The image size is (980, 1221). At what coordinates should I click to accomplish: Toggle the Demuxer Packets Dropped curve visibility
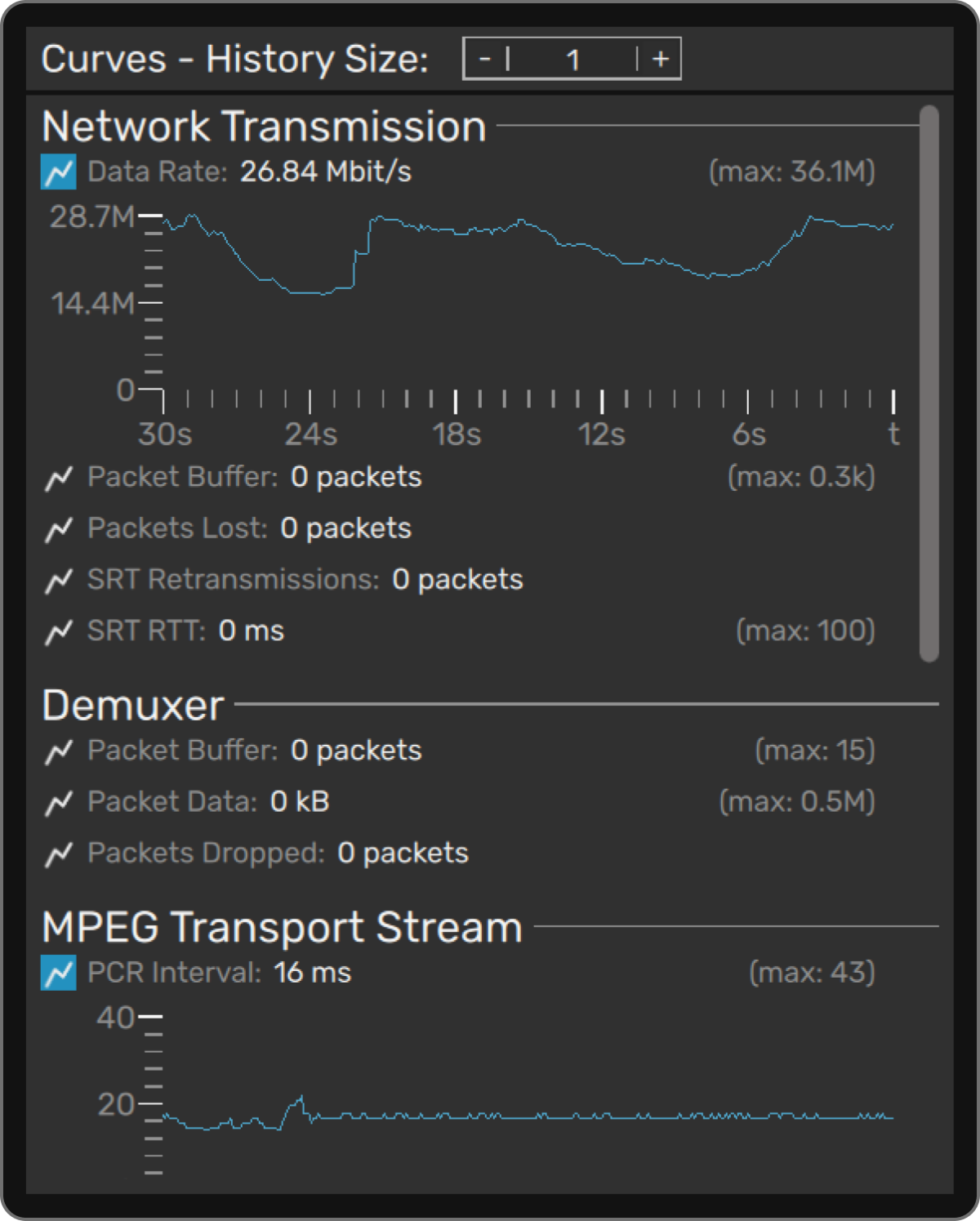pyautogui.click(x=58, y=853)
